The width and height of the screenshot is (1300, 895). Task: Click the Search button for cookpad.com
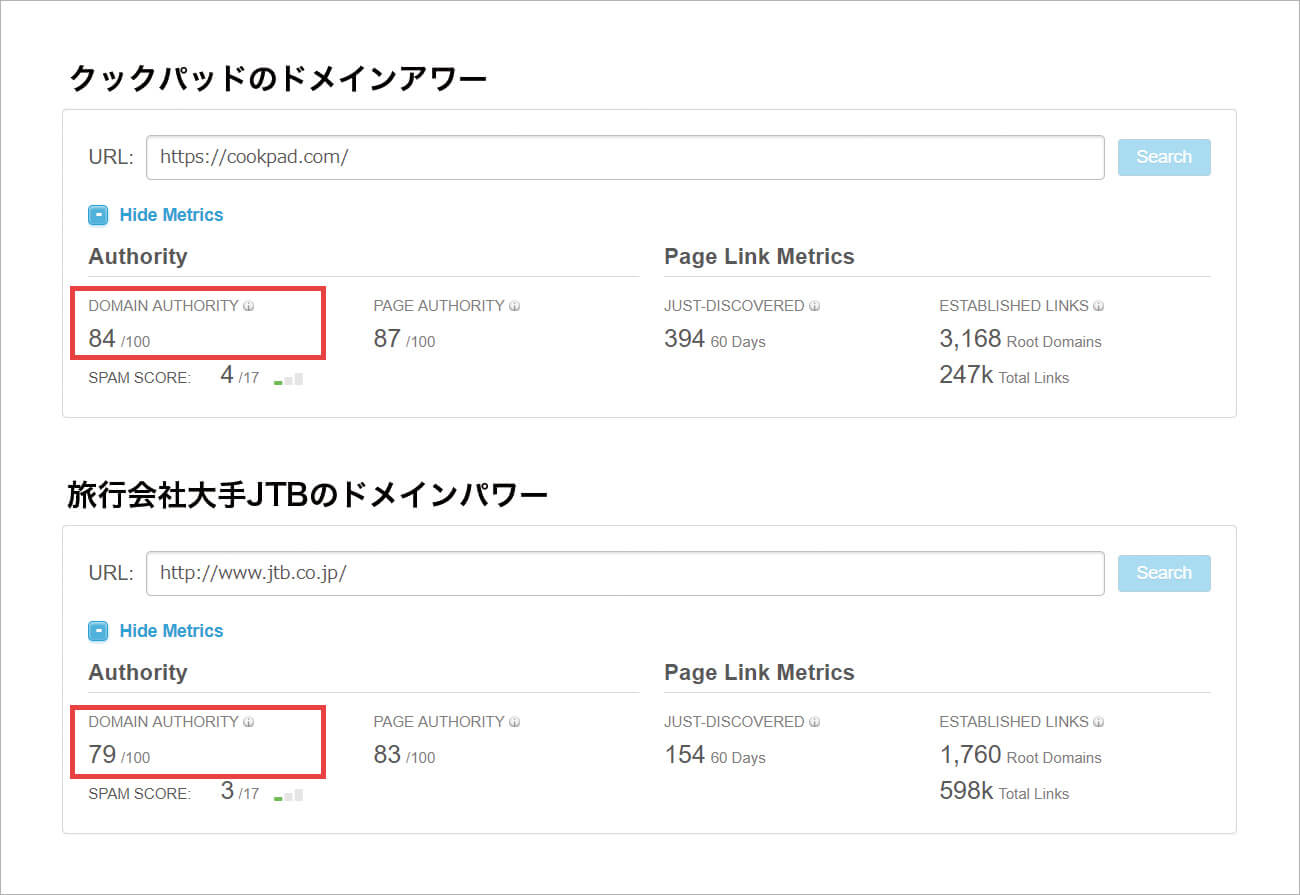1164,157
